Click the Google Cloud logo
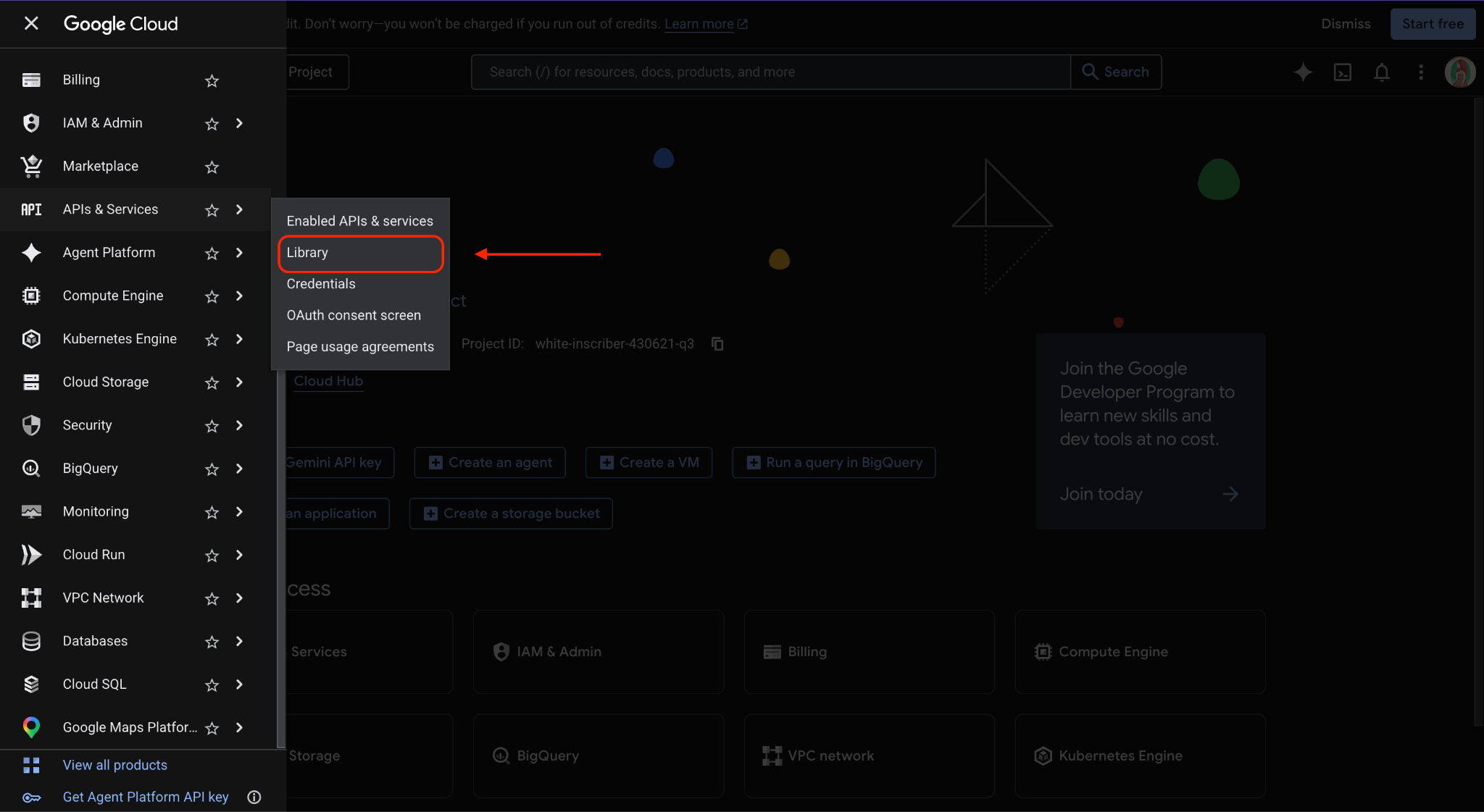 (121, 24)
